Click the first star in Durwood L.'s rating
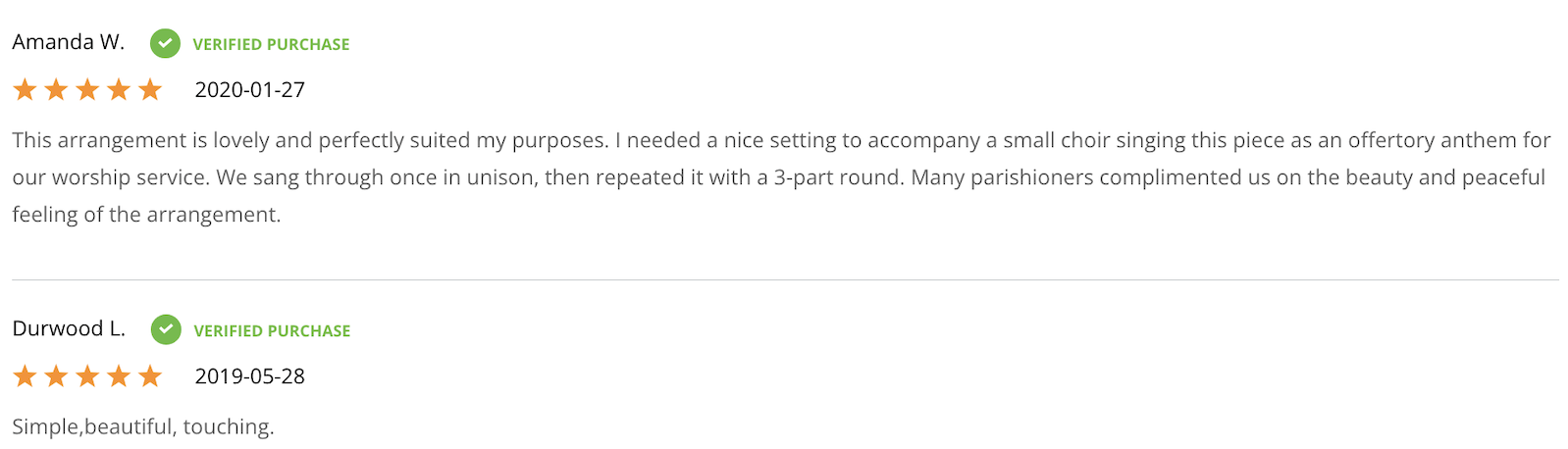The width and height of the screenshot is (1568, 449). tap(25, 376)
